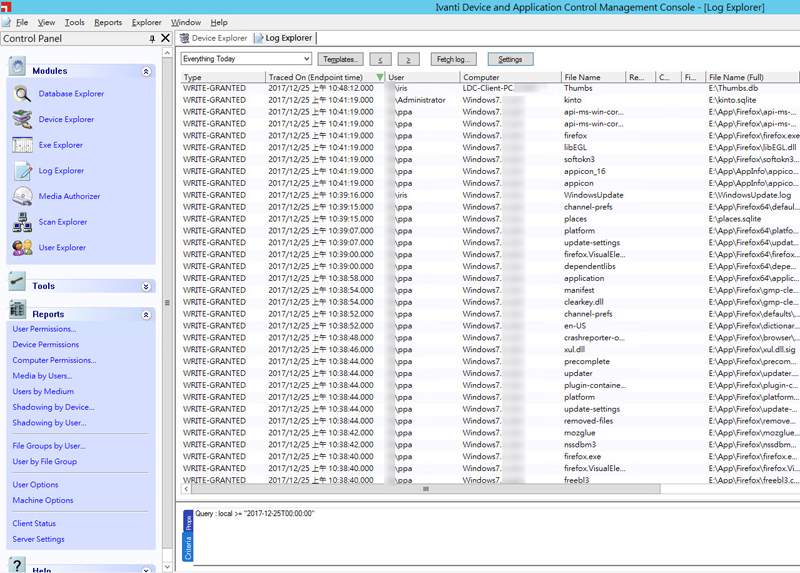Click the Tools section header icon
This screenshot has width=800, height=573.
click(x=17, y=282)
